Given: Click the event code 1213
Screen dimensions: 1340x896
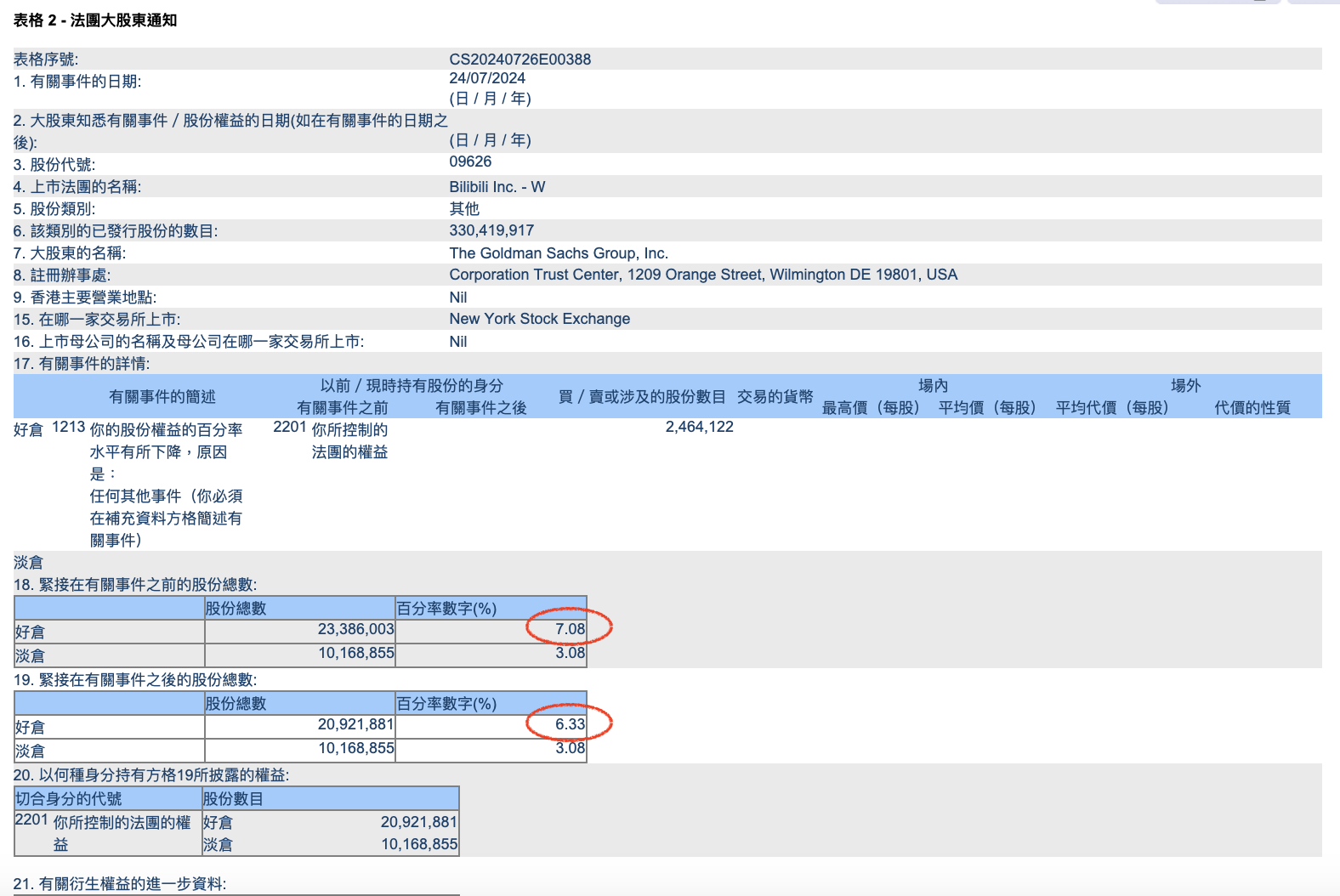Looking at the screenshot, I should pyautogui.click(x=69, y=427).
